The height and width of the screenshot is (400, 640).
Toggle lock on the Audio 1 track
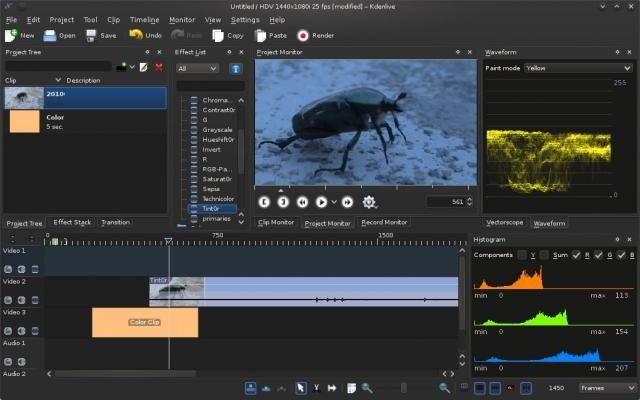[x=8, y=362]
